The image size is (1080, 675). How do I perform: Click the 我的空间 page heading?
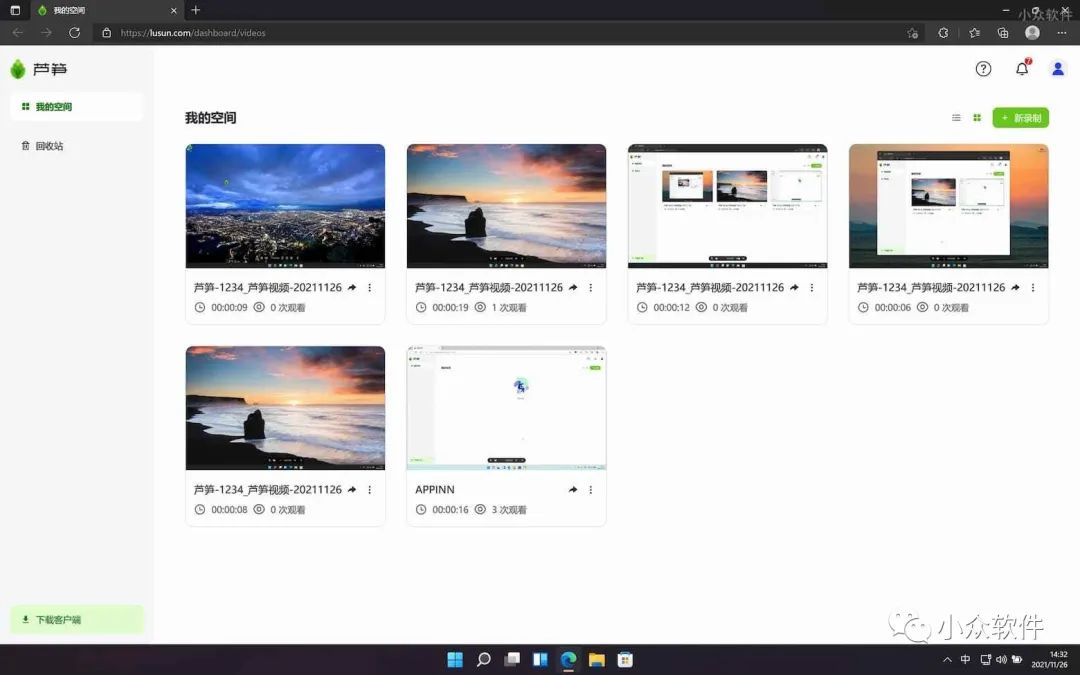click(x=210, y=118)
